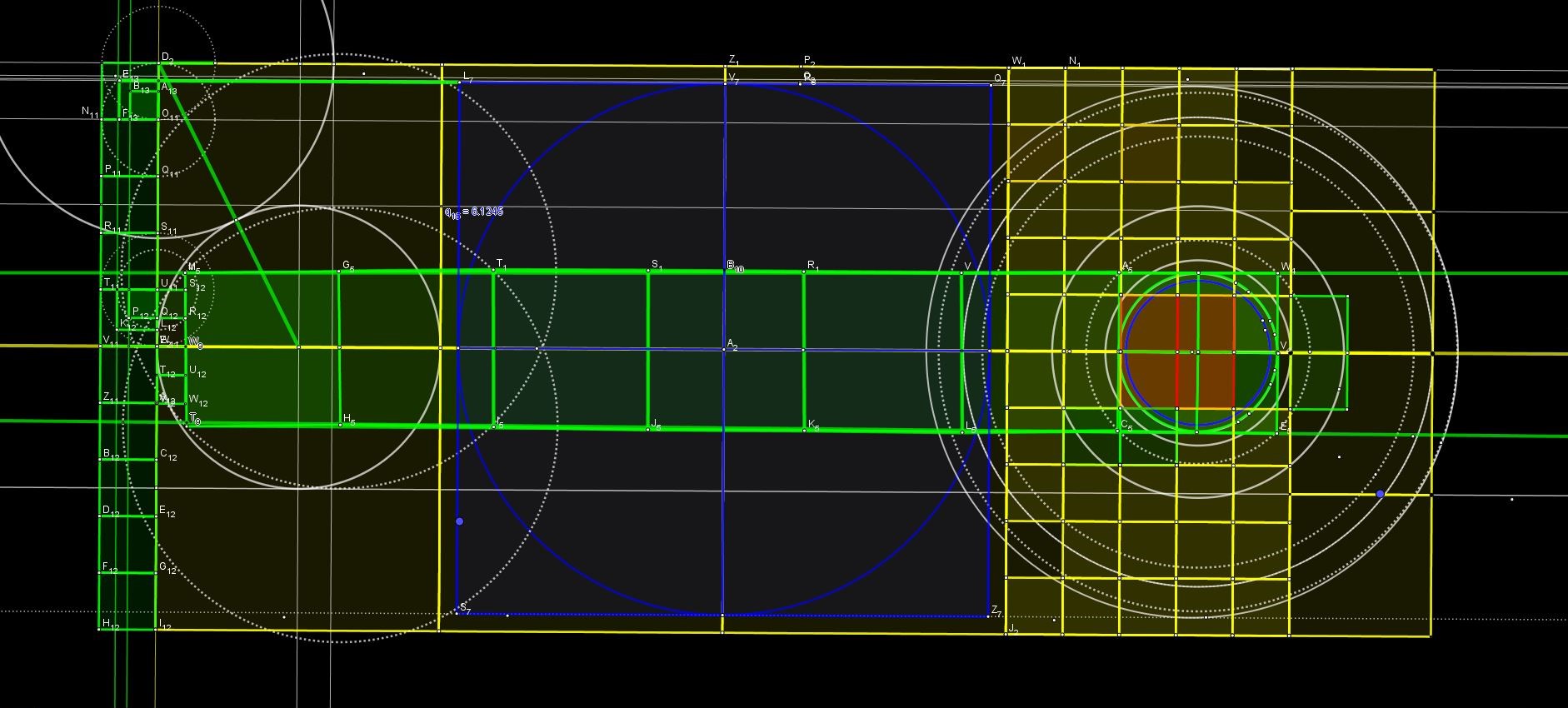The height and width of the screenshot is (708, 1568).
Task: Select point S7 at blue square bottom-left
Action: click(457, 614)
